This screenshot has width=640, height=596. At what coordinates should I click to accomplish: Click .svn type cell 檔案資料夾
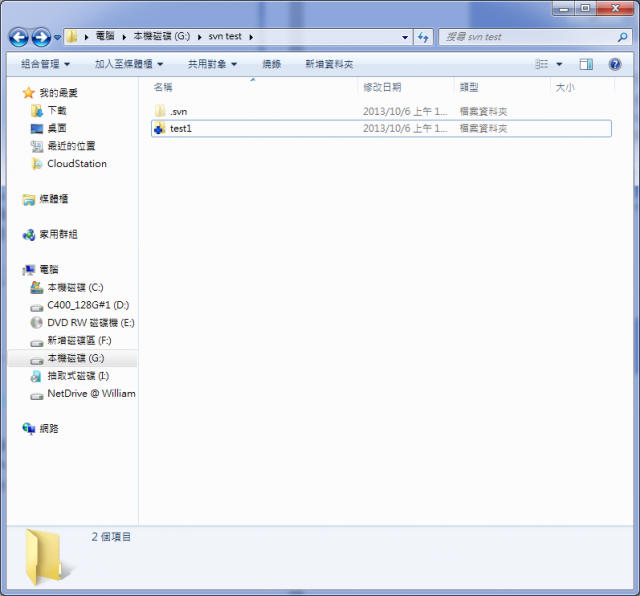point(483,111)
